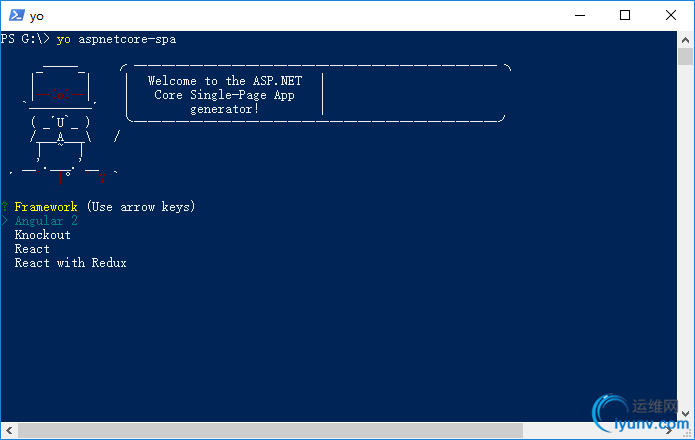Minimize the yo PowerShell window
Screen dimensions: 695x440
click(x=580, y=16)
